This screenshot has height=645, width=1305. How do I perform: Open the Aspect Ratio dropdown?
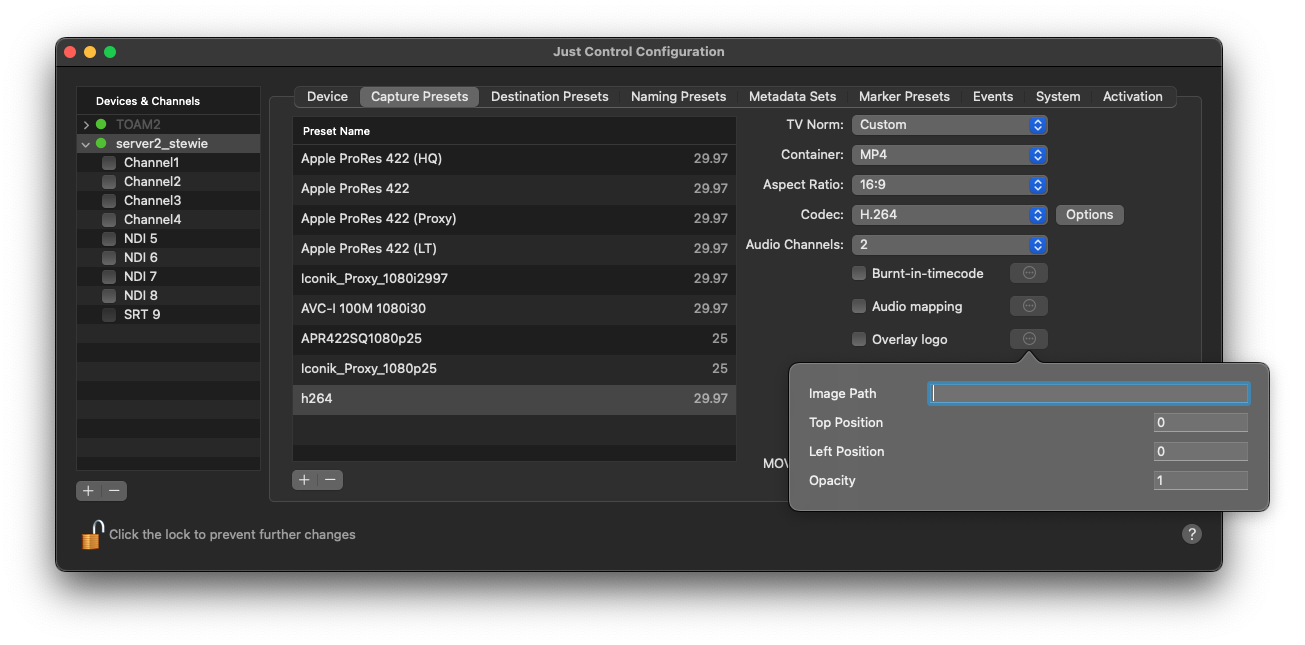tap(949, 185)
